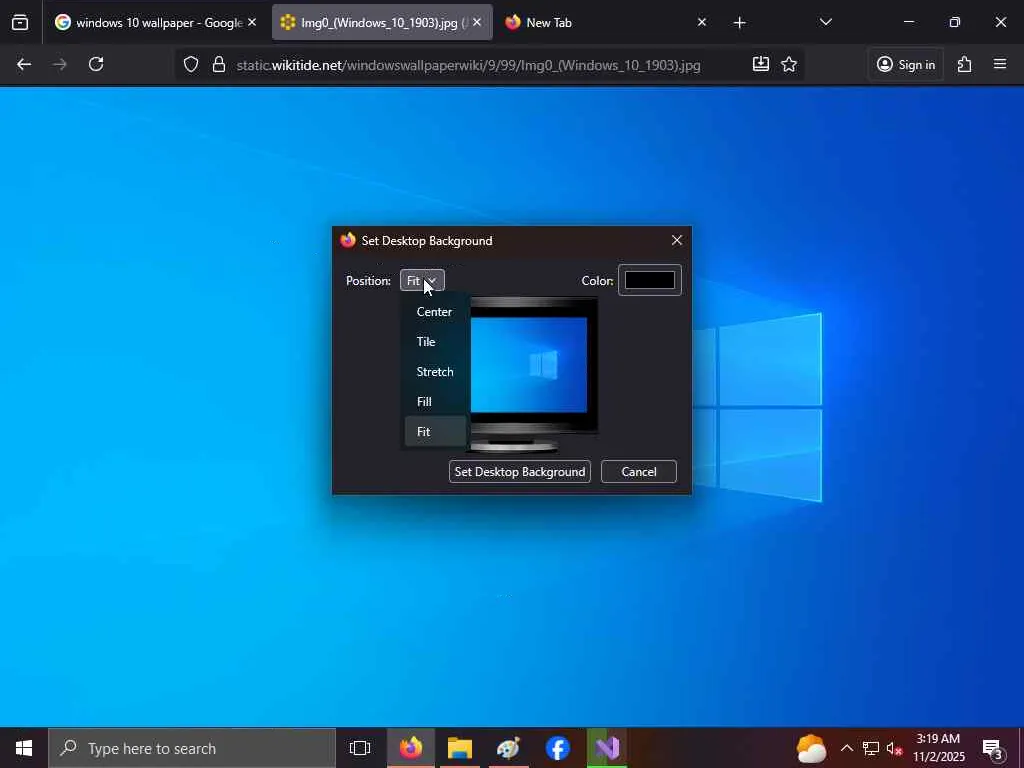Open the downloads panel icon

click(x=761, y=64)
